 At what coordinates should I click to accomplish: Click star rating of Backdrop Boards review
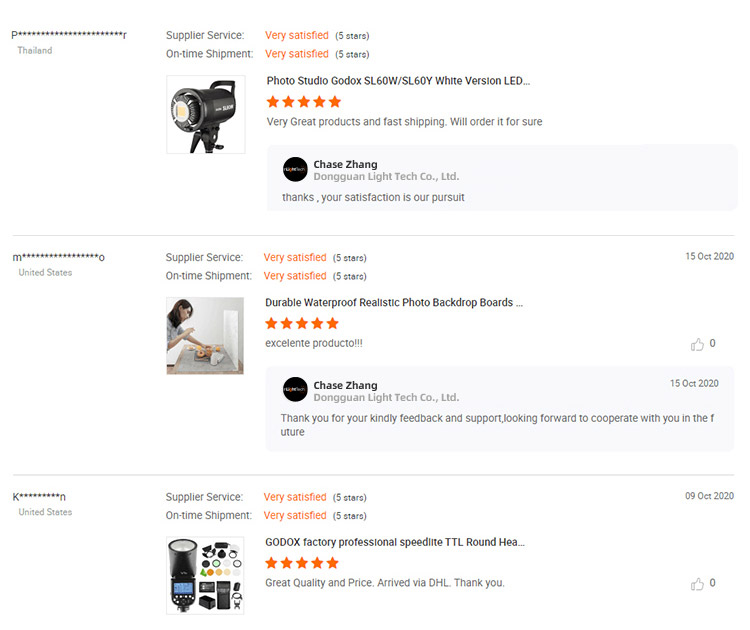302,324
